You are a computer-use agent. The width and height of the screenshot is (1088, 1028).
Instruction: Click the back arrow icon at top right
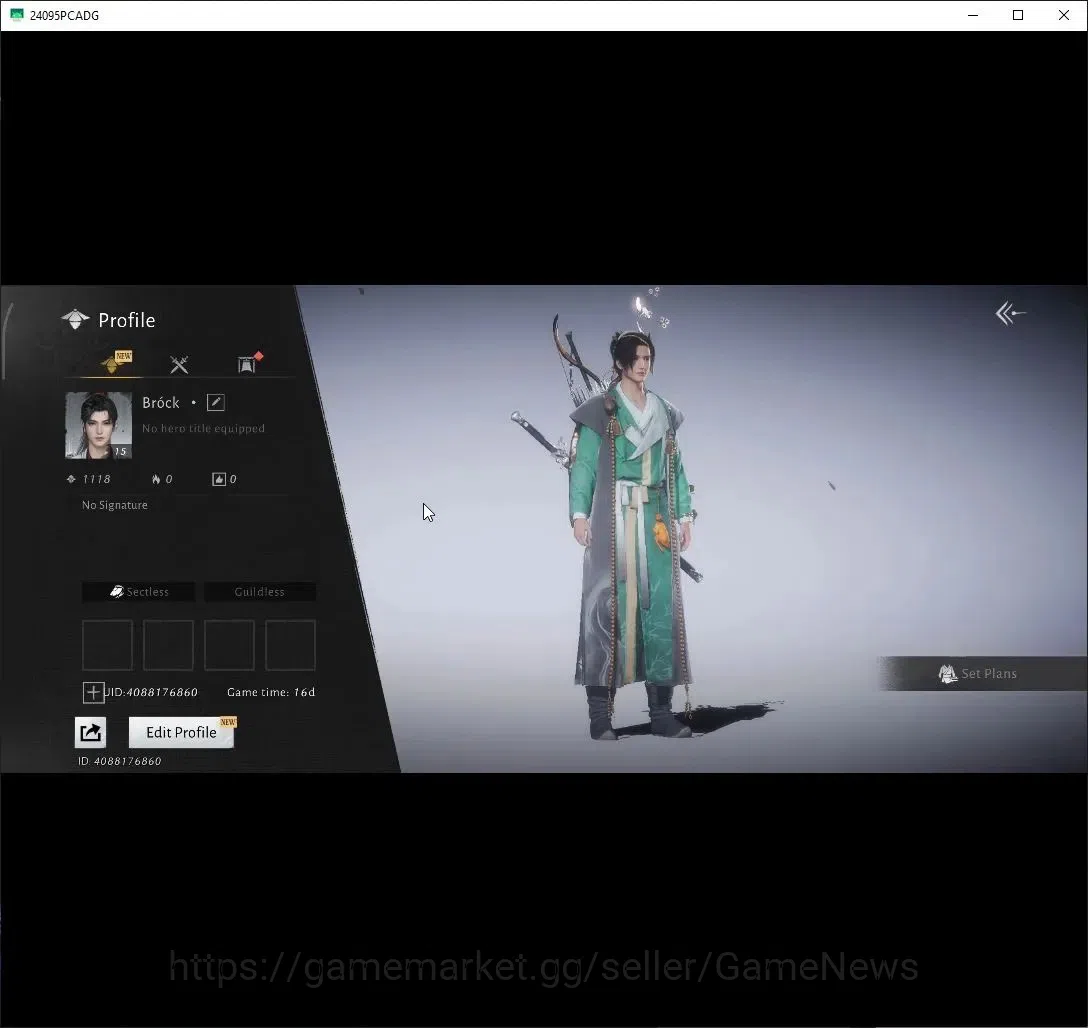pyautogui.click(x=1010, y=314)
